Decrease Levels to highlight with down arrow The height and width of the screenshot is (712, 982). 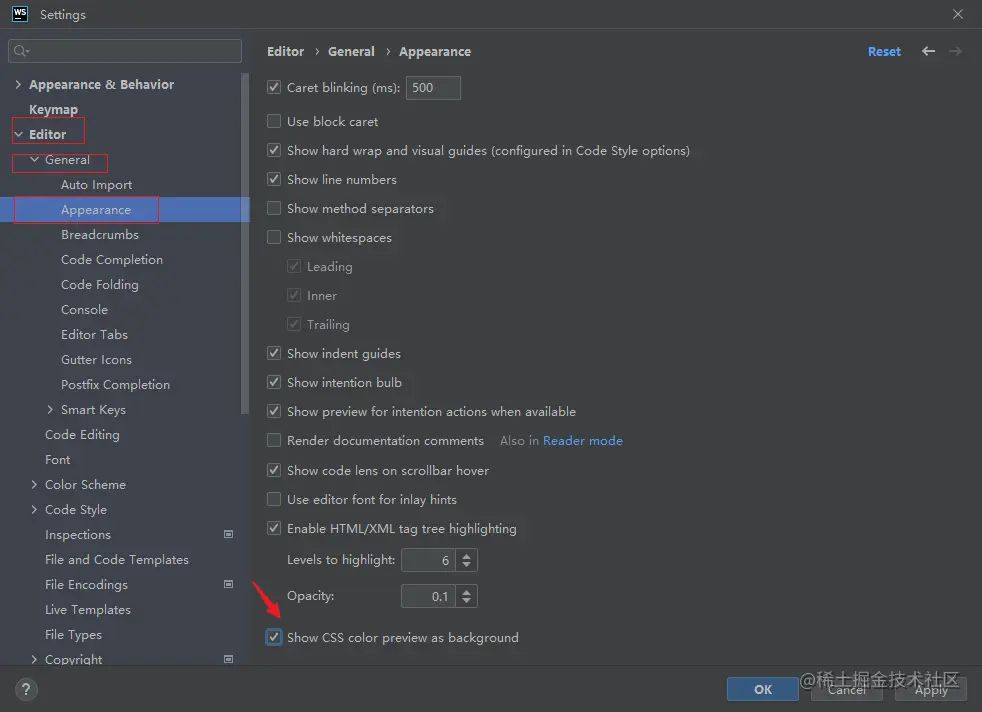point(466,564)
